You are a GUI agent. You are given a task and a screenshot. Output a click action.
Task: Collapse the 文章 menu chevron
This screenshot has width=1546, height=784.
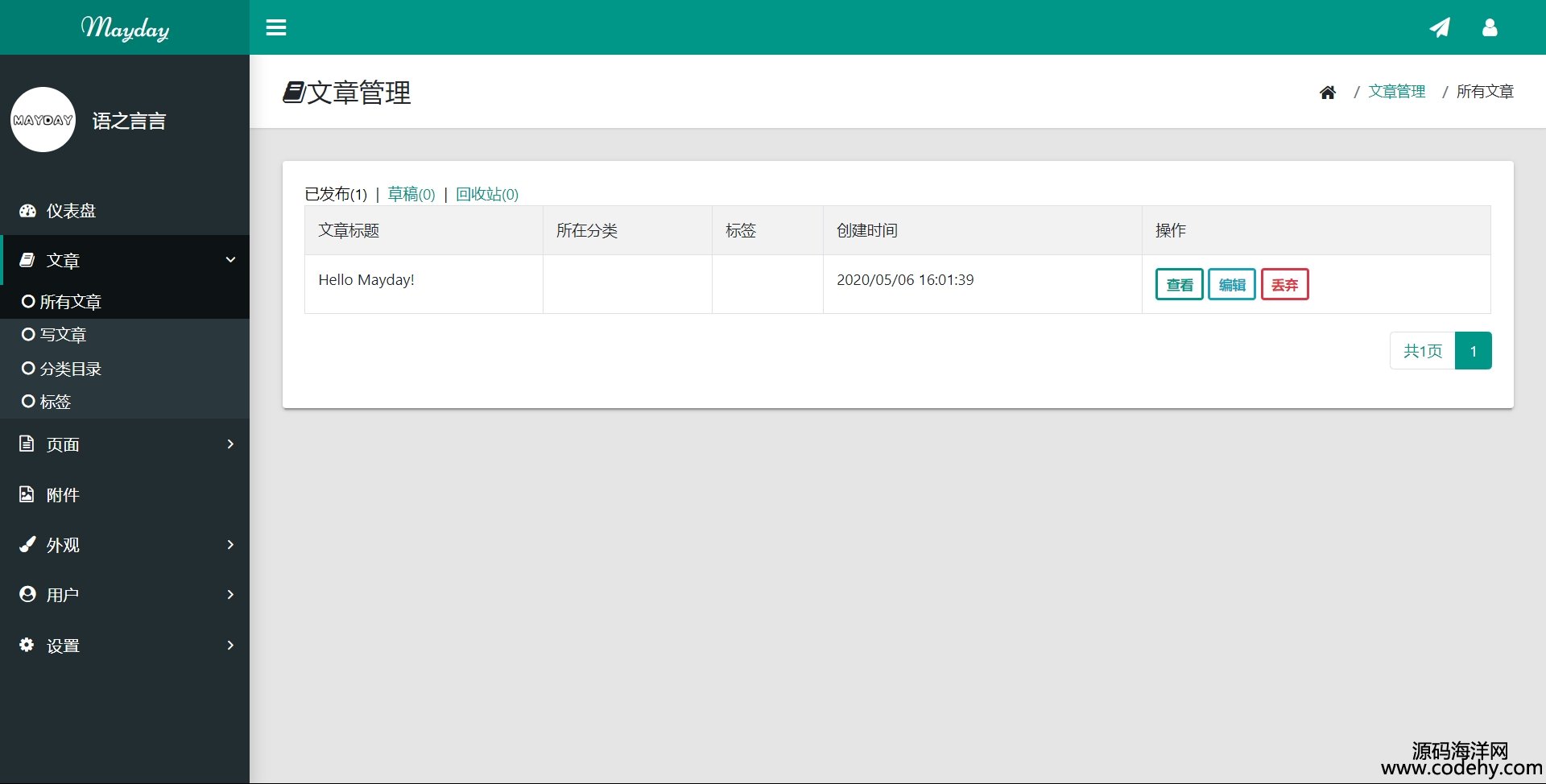pyautogui.click(x=230, y=260)
